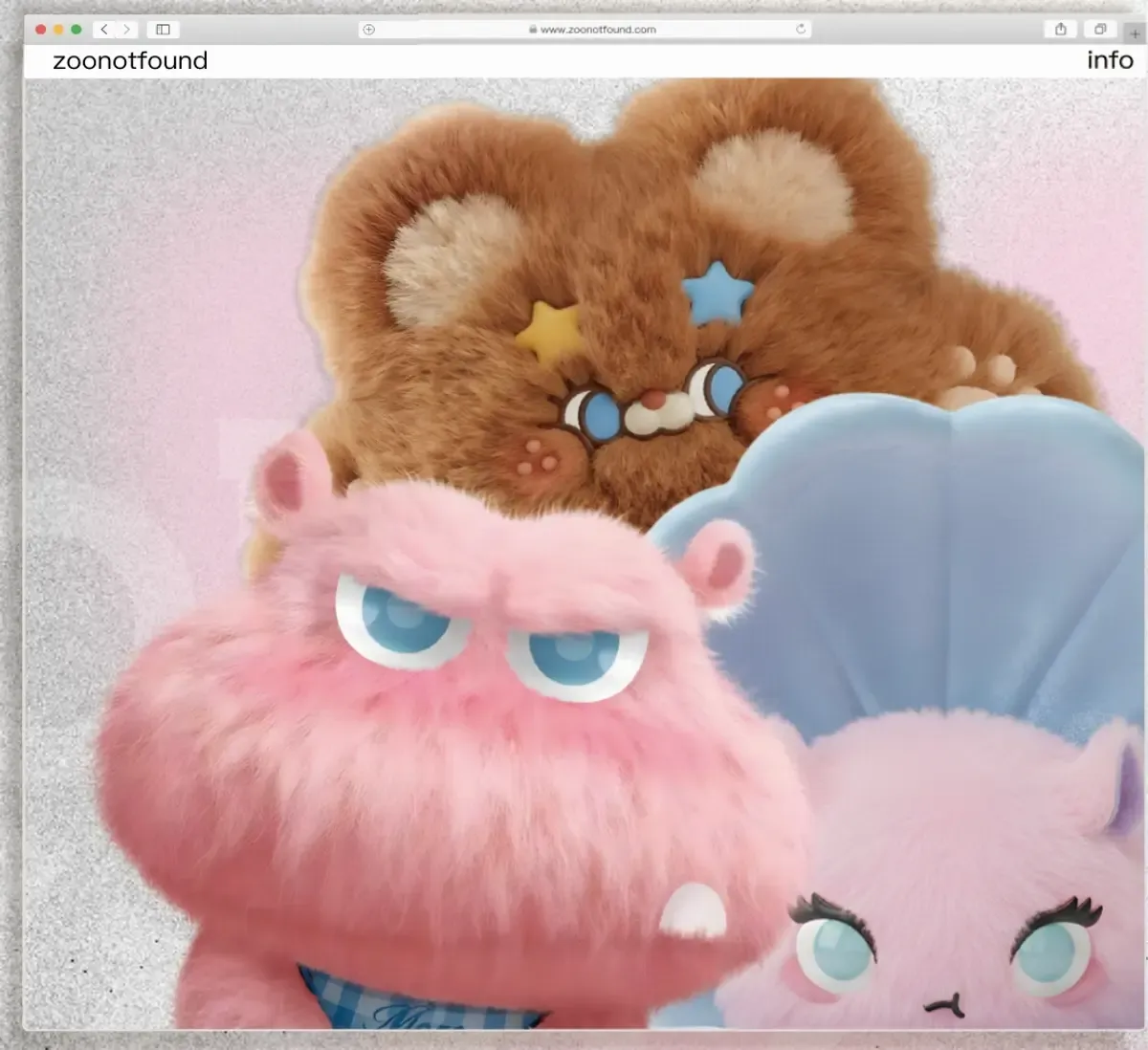Image resolution: width=1148 pixels, height=1050 pixels.
Task: Click the zoonotfound site logo
Action: point(130,61)
